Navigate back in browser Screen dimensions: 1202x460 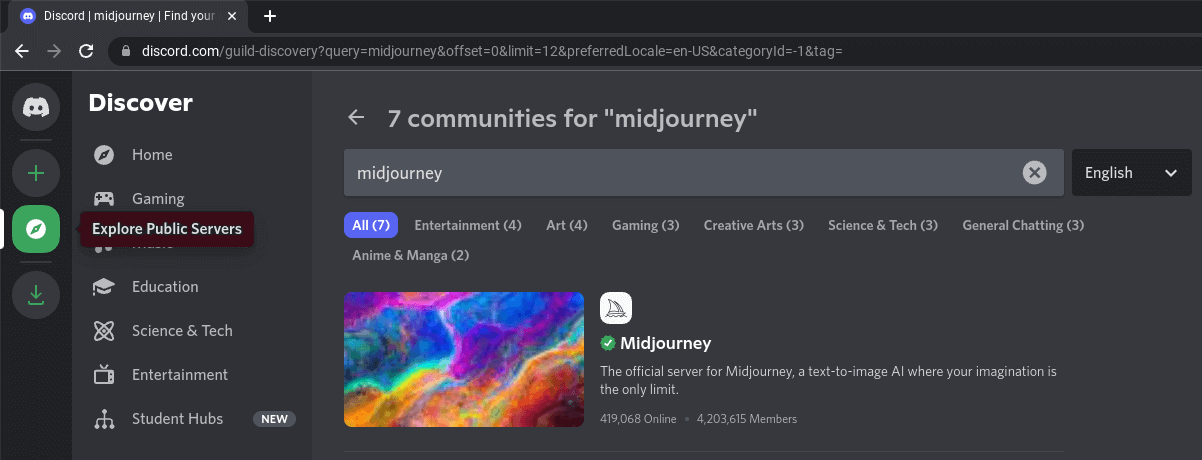(x=22, y=50)
